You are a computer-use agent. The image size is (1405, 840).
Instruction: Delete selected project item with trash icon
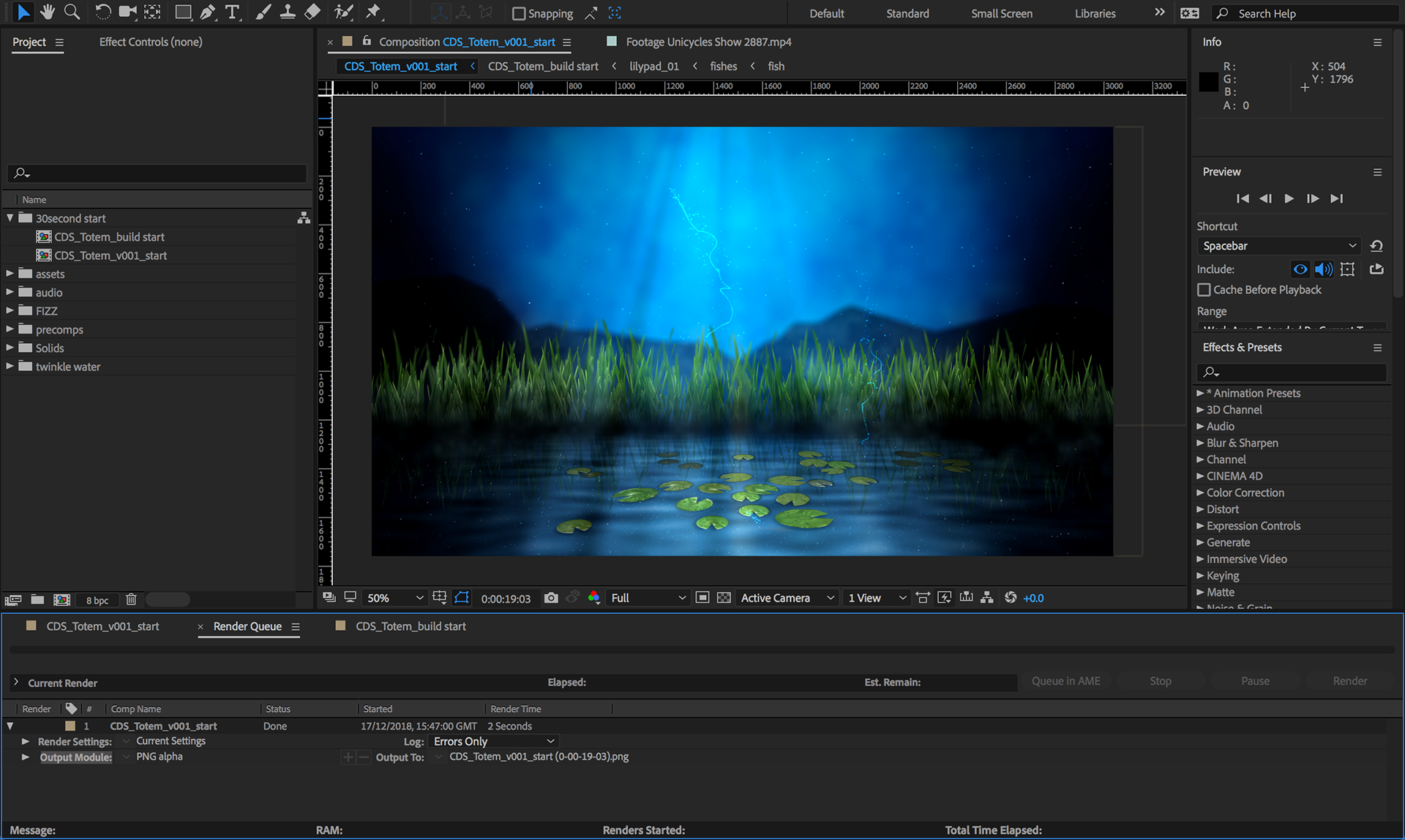(131, 600)
